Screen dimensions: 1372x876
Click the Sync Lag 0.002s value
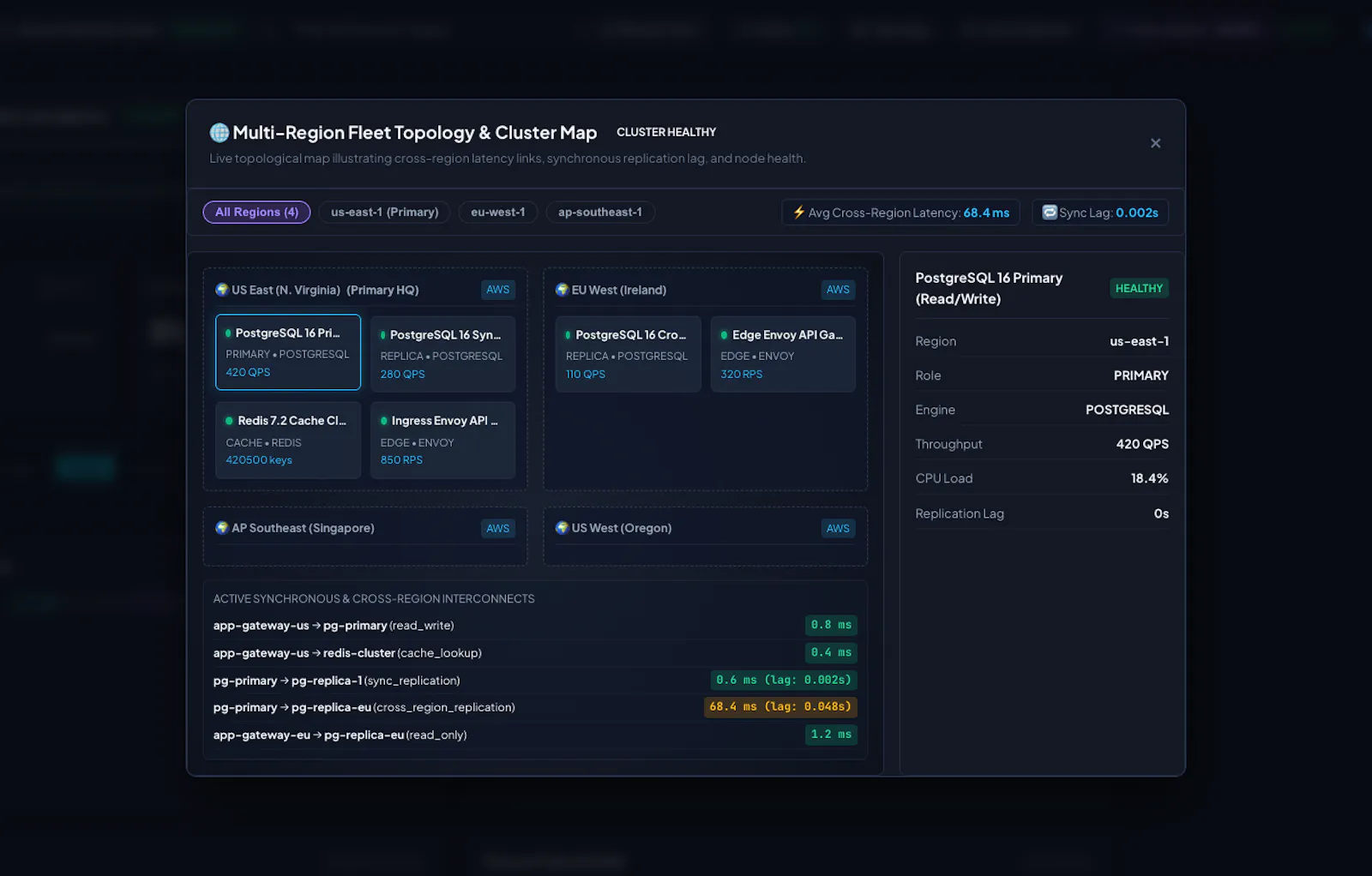pos(1137,213)
